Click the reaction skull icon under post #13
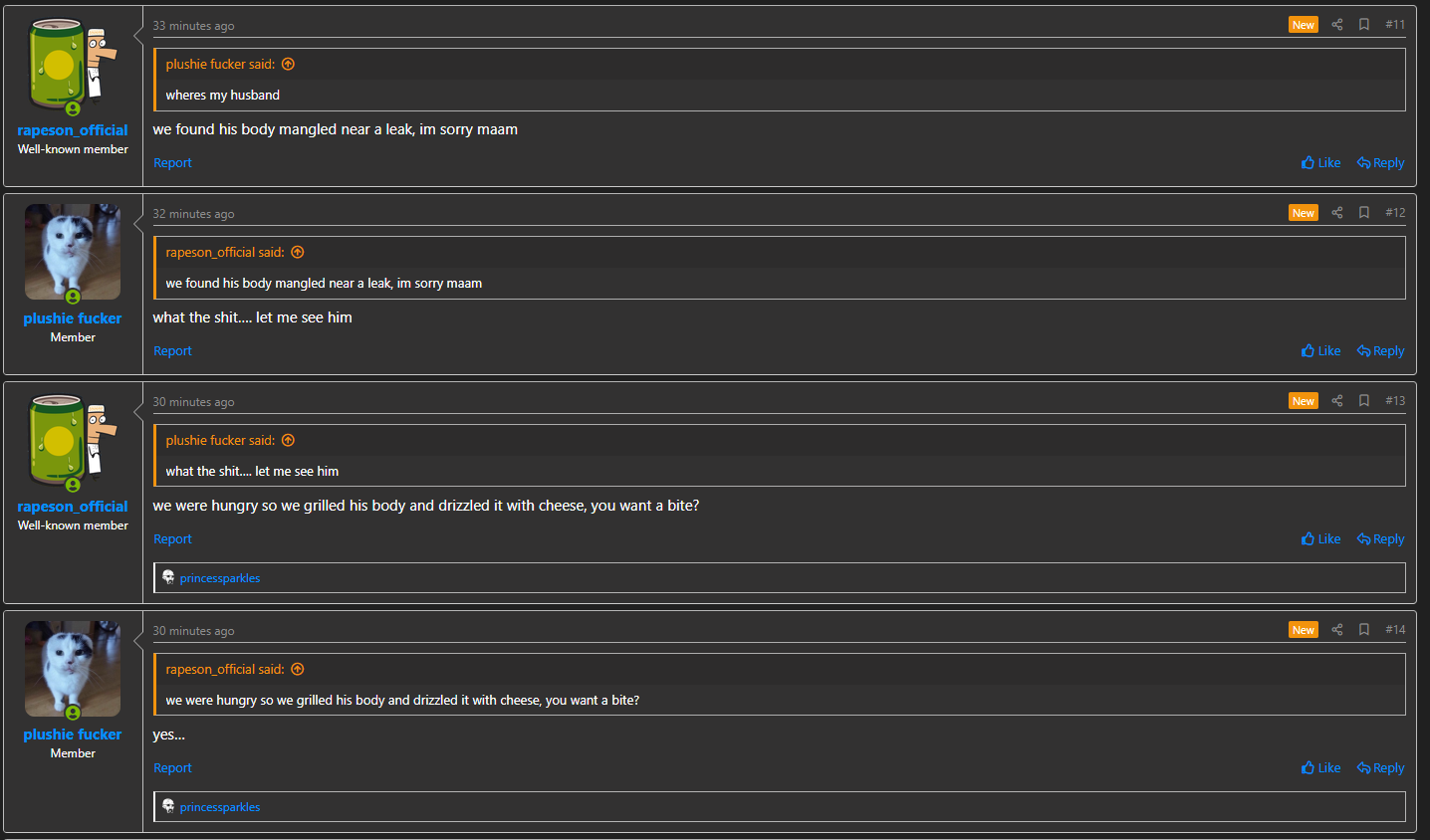 point(168,577)
